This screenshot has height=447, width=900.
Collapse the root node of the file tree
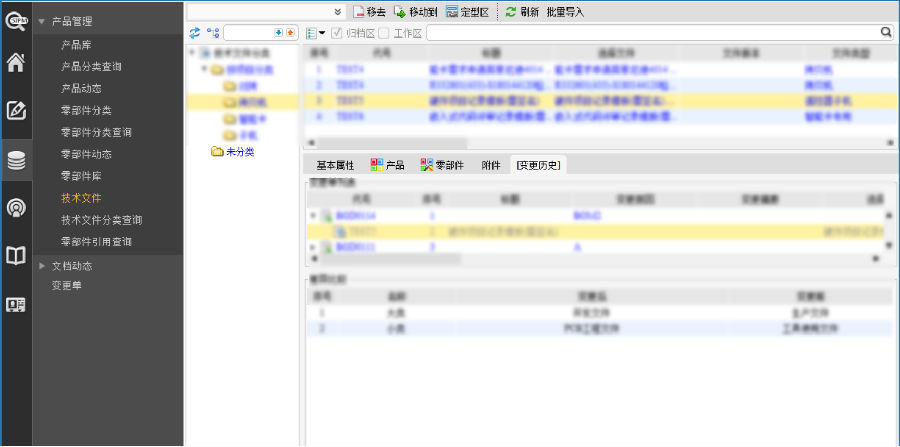tap(192, 53)
